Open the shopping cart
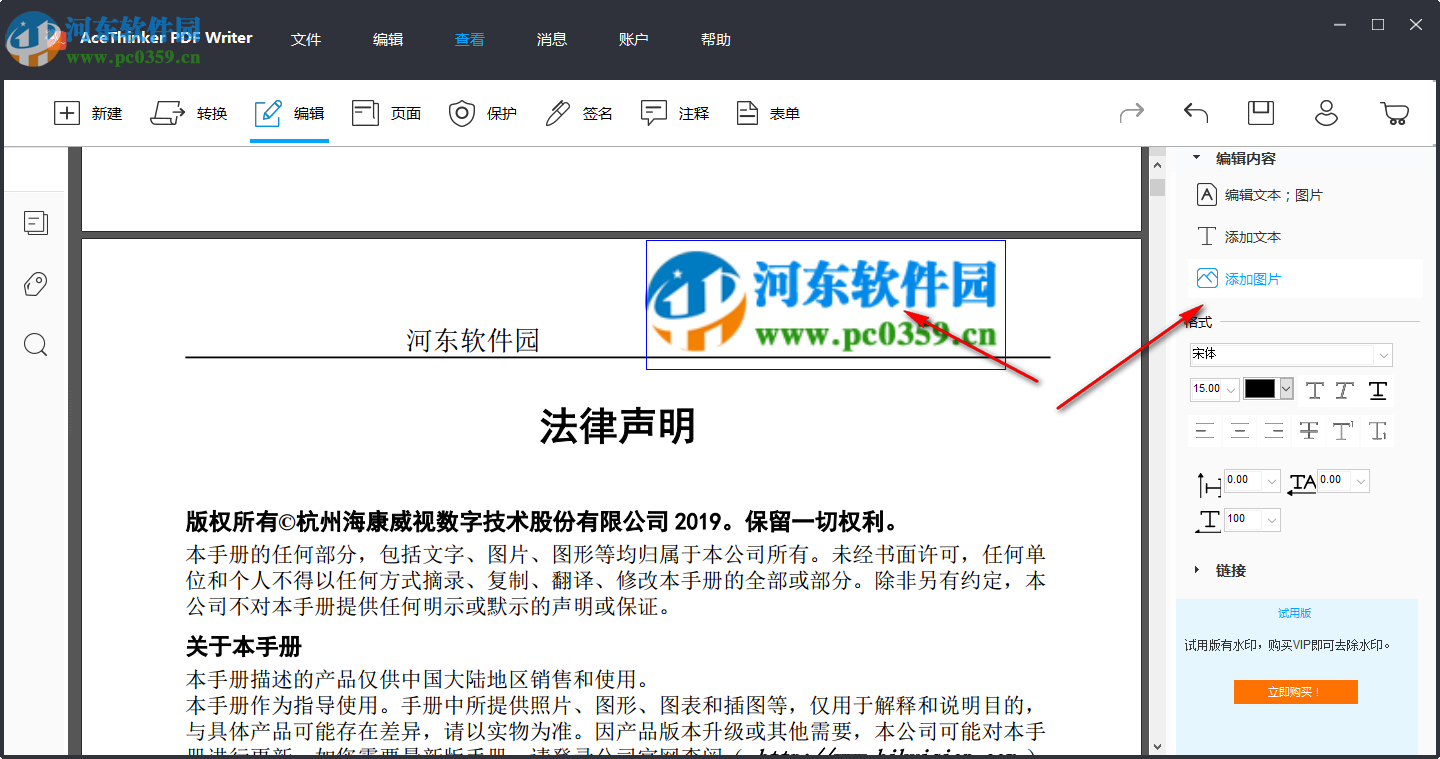Image resolution: width=1440 pixels, height=759 pixels. (x=1392, y=113)
